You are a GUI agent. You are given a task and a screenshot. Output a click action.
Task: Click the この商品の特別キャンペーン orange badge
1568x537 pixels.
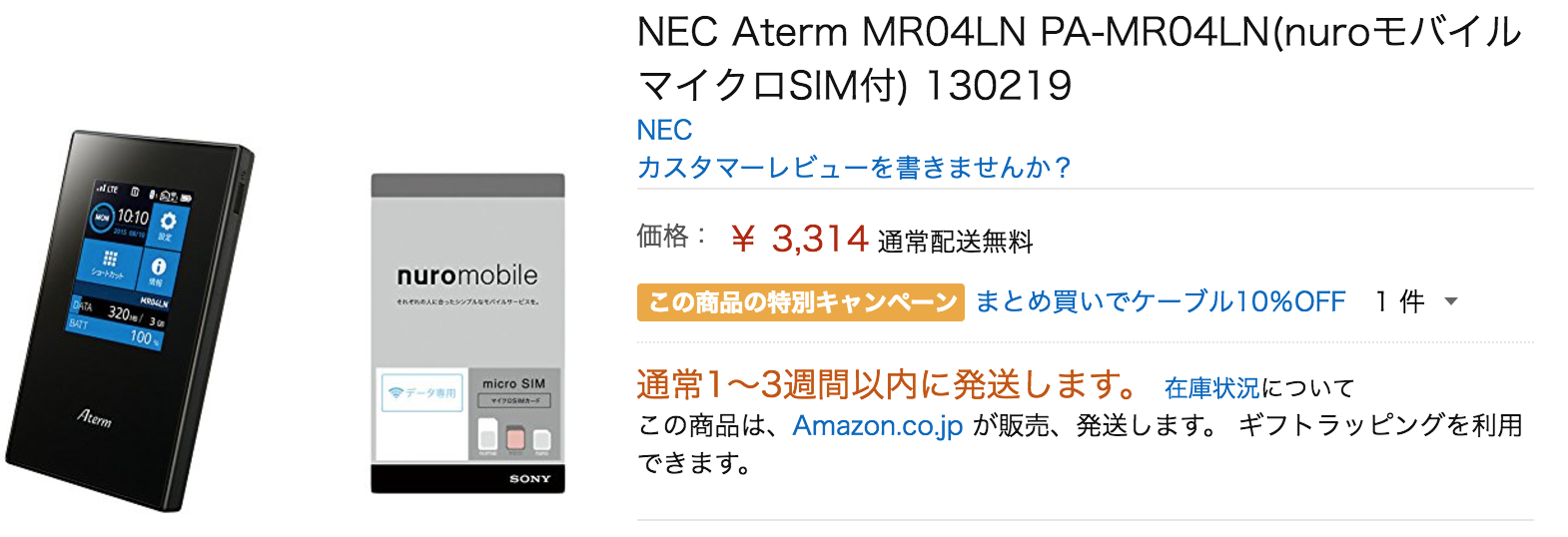tap(801, 302)
